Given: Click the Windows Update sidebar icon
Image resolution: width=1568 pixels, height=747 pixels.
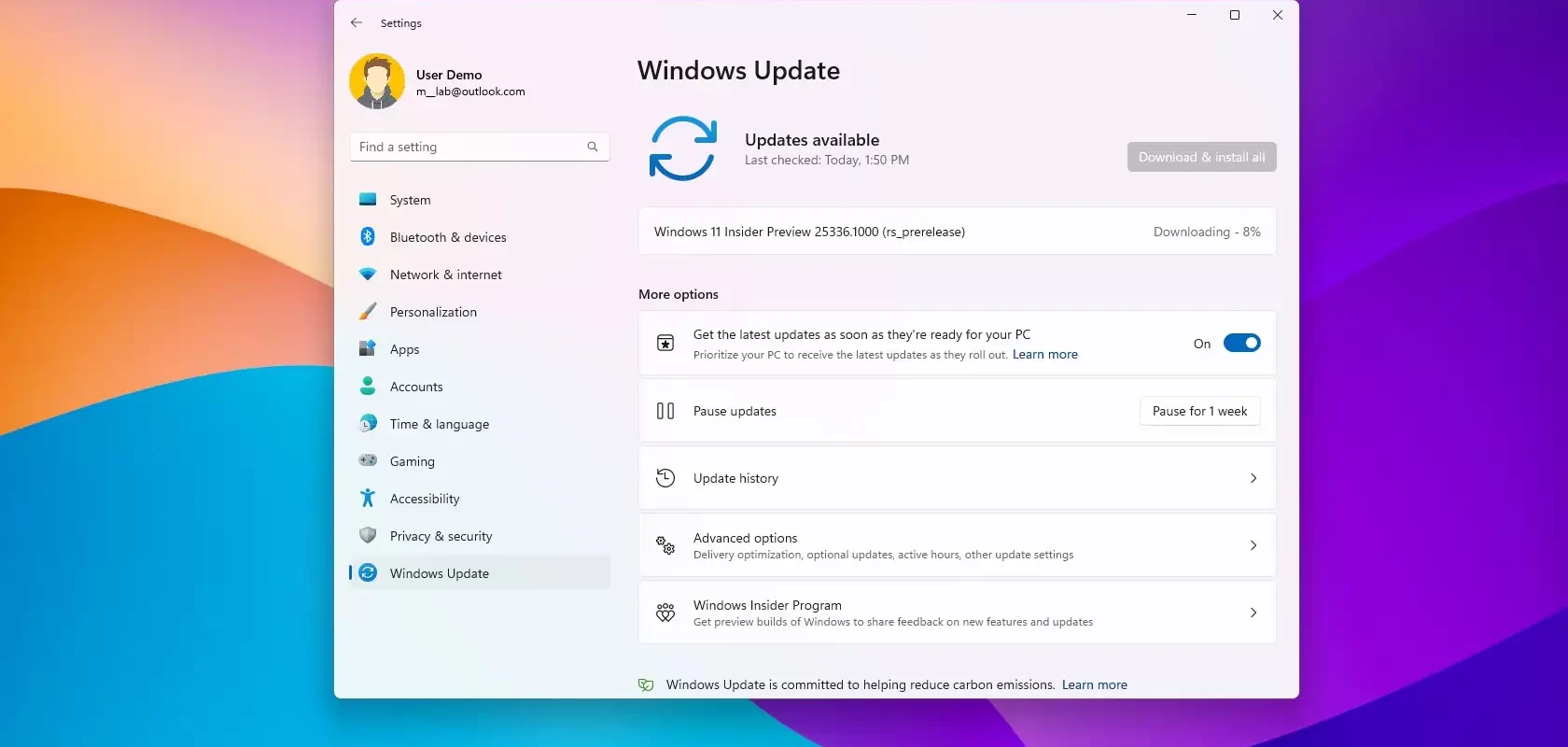Looking at the screenshot, I should click(368, 572).
